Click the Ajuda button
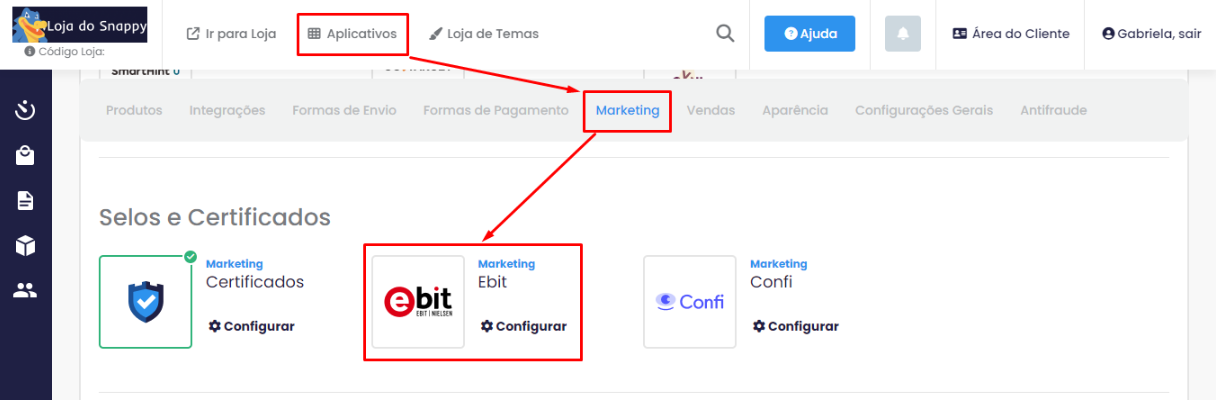Viewport: 1216px width, 400px height. pyautogui.click(x=810, y=34)
